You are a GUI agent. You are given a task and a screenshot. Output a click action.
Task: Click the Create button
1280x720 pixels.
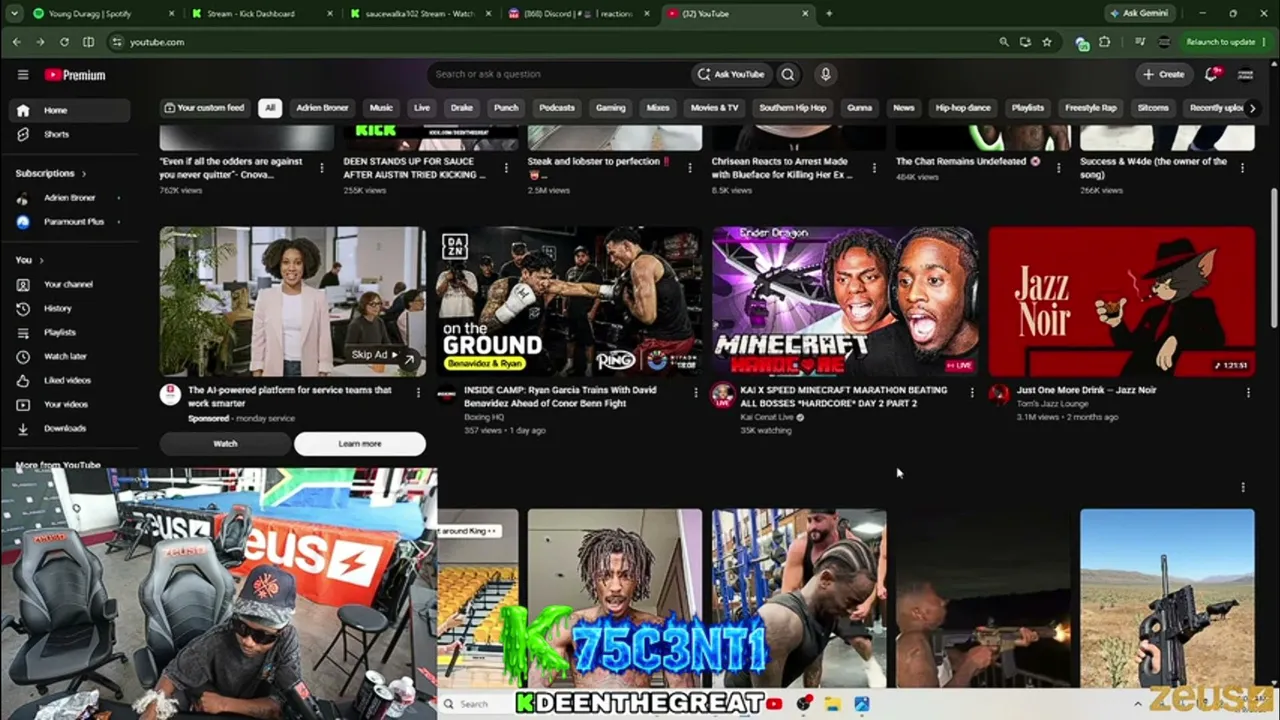pyautogui.click(x=1163, y=74)
